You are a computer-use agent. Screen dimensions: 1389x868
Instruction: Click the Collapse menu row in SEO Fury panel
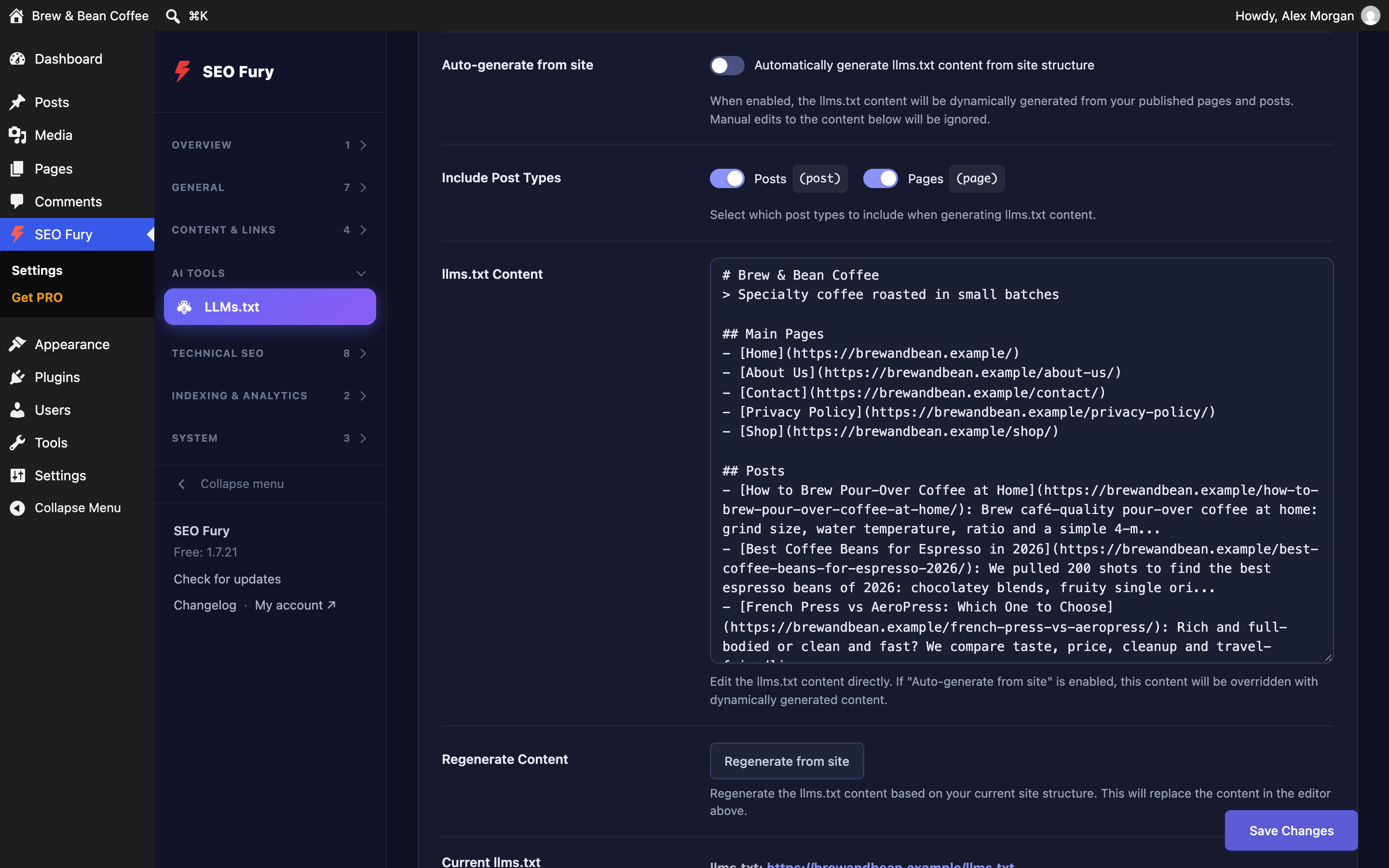pyautogui.click(x=270, y=484)
